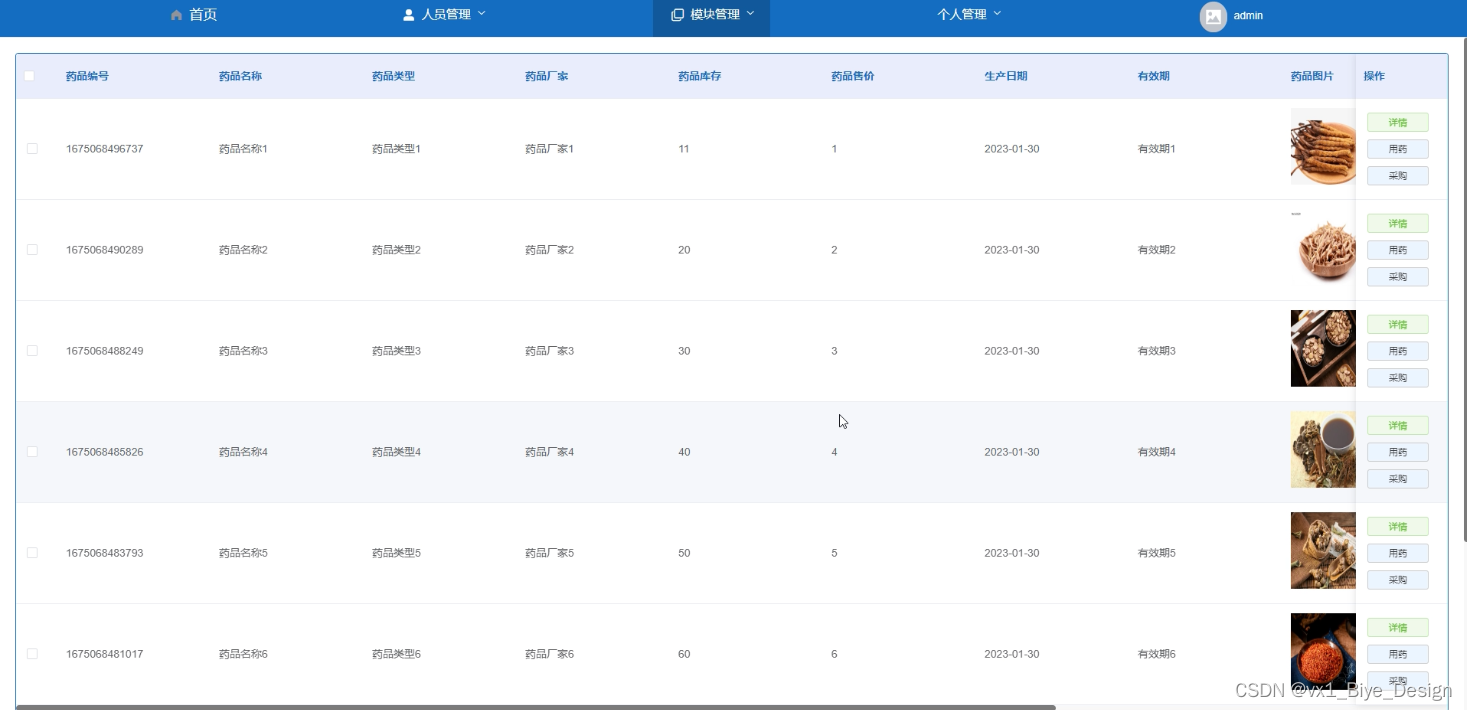
Task: Open the drug image thumbnail for 药品名称1
Action: tap(1323, 146)
